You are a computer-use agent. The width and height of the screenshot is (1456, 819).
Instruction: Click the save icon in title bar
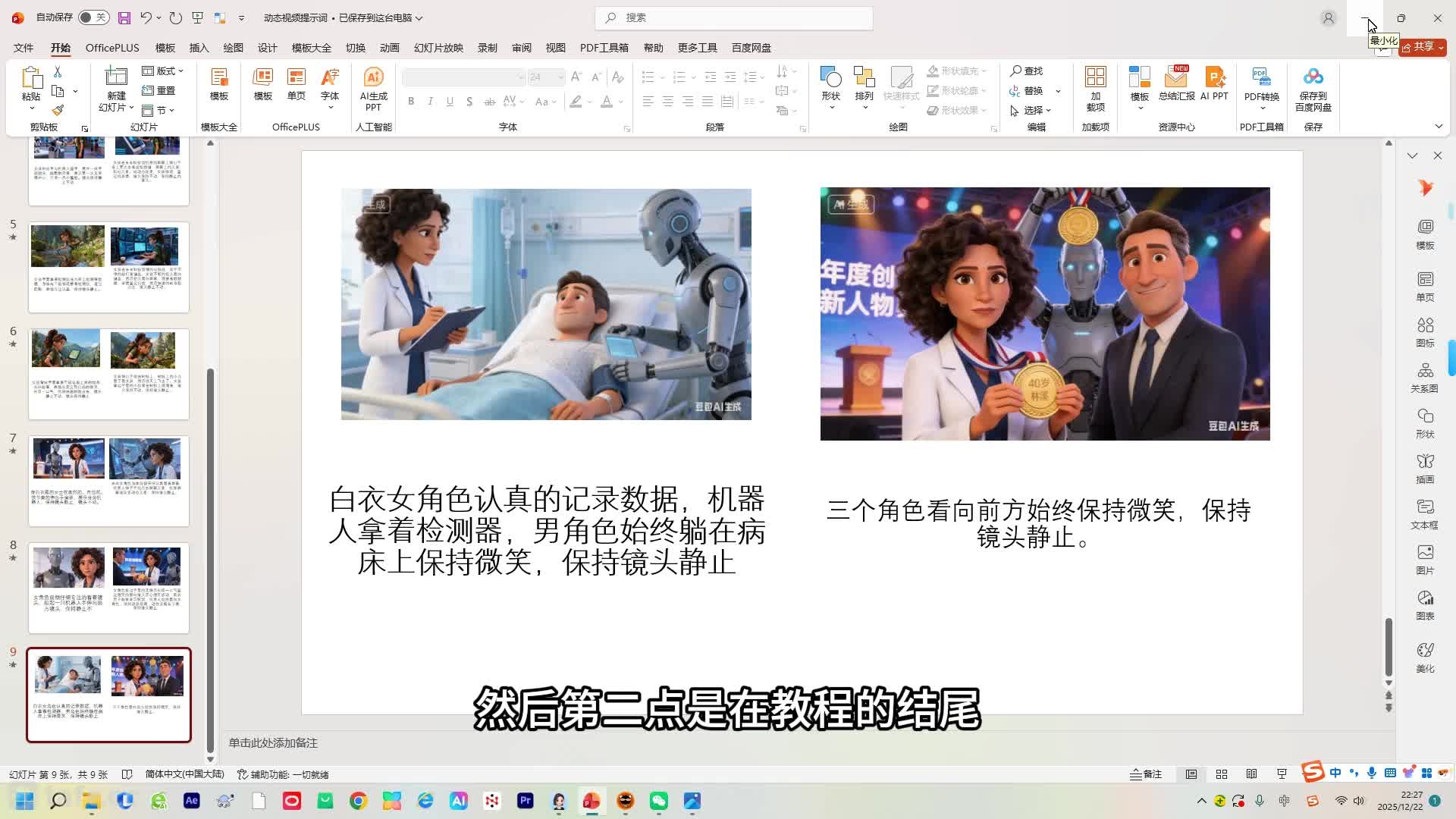[124, 17]
